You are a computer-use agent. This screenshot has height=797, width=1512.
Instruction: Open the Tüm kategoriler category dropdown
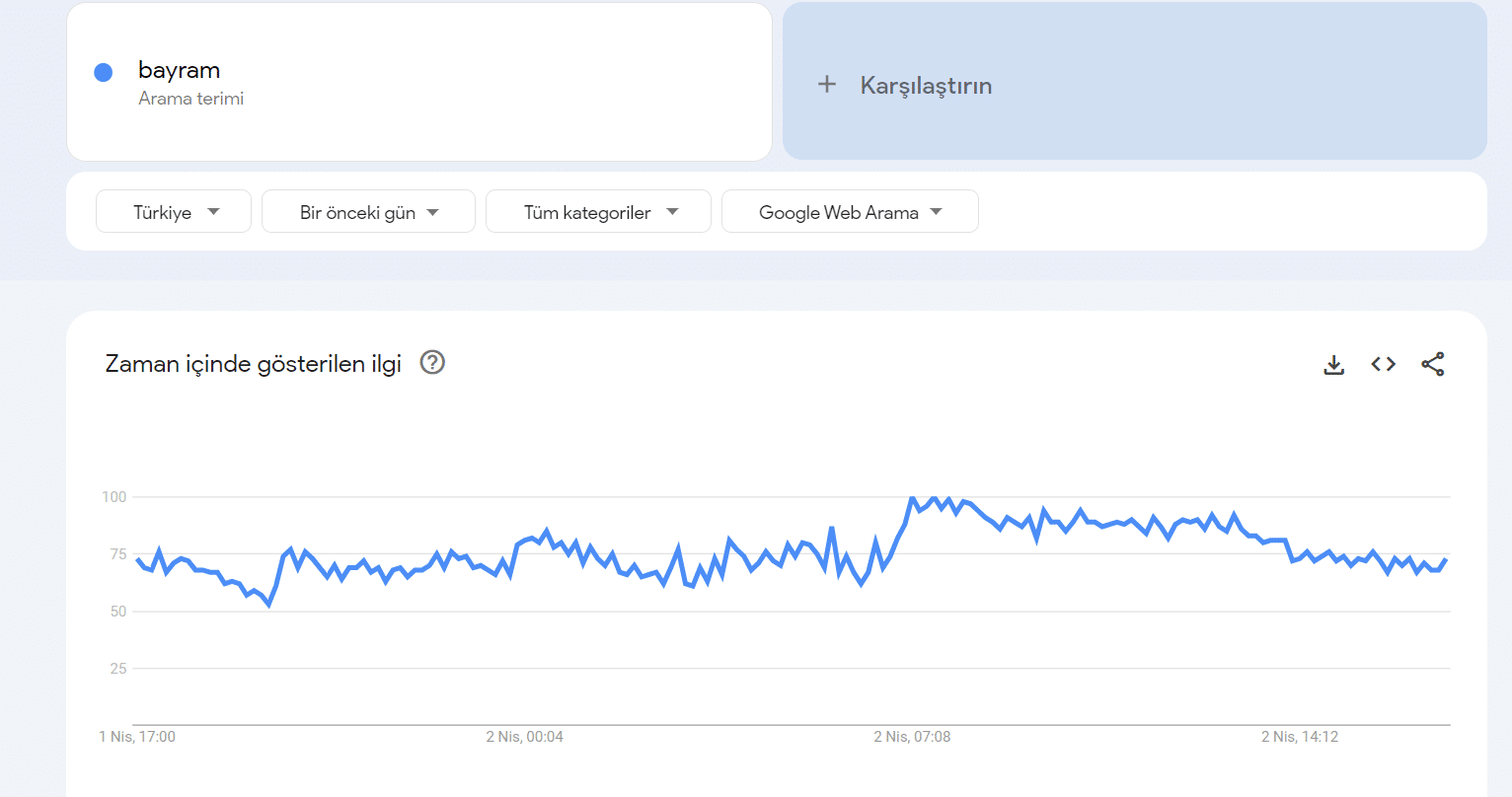coord(598,211)
